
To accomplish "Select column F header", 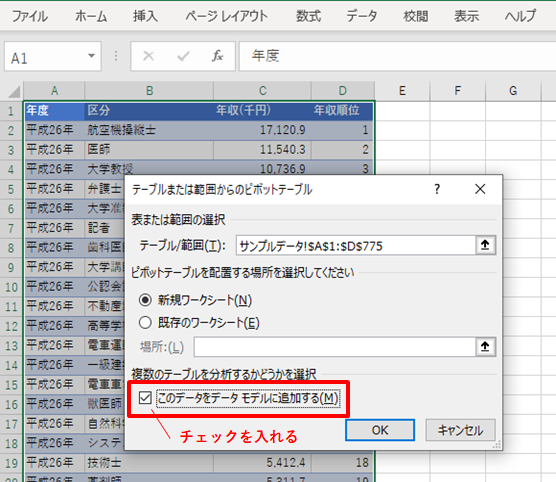I will [x=458, y=91].
